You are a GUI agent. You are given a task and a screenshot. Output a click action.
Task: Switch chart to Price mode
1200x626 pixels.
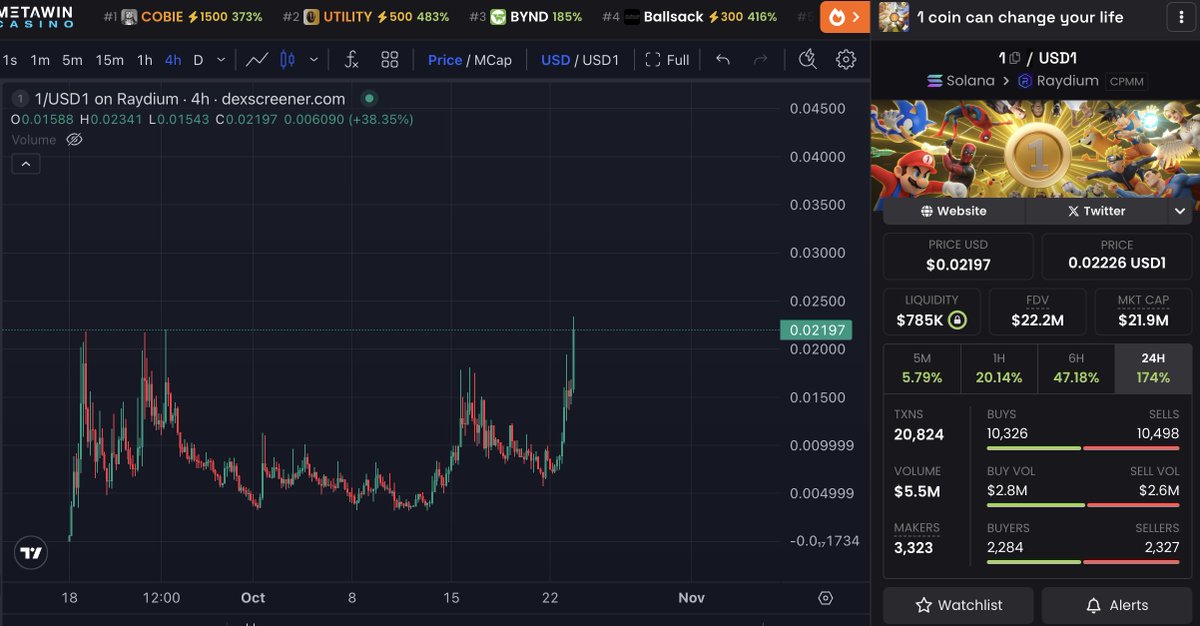pos(445,60)
